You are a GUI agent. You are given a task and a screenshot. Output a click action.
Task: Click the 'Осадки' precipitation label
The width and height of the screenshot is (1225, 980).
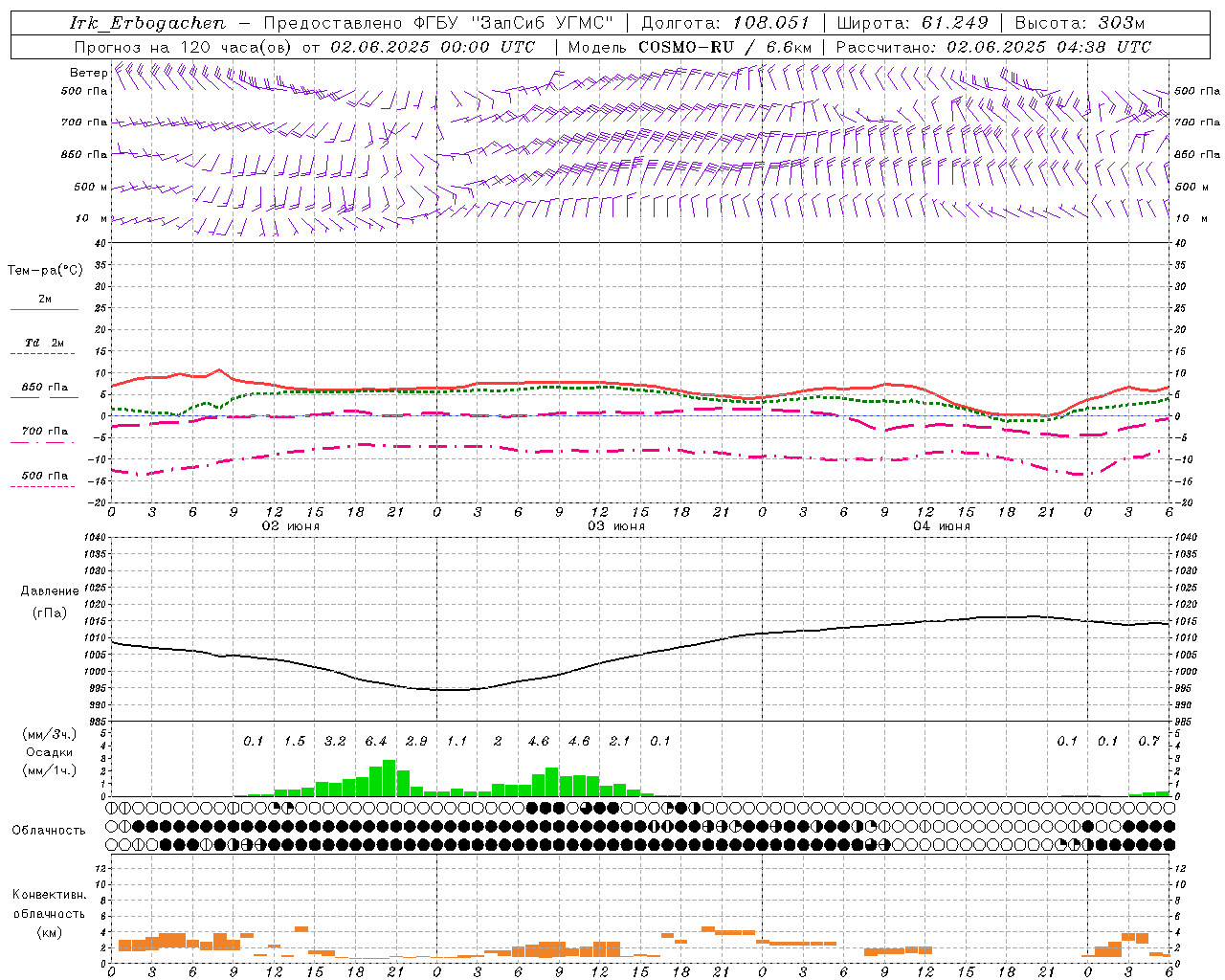point(48,752)
